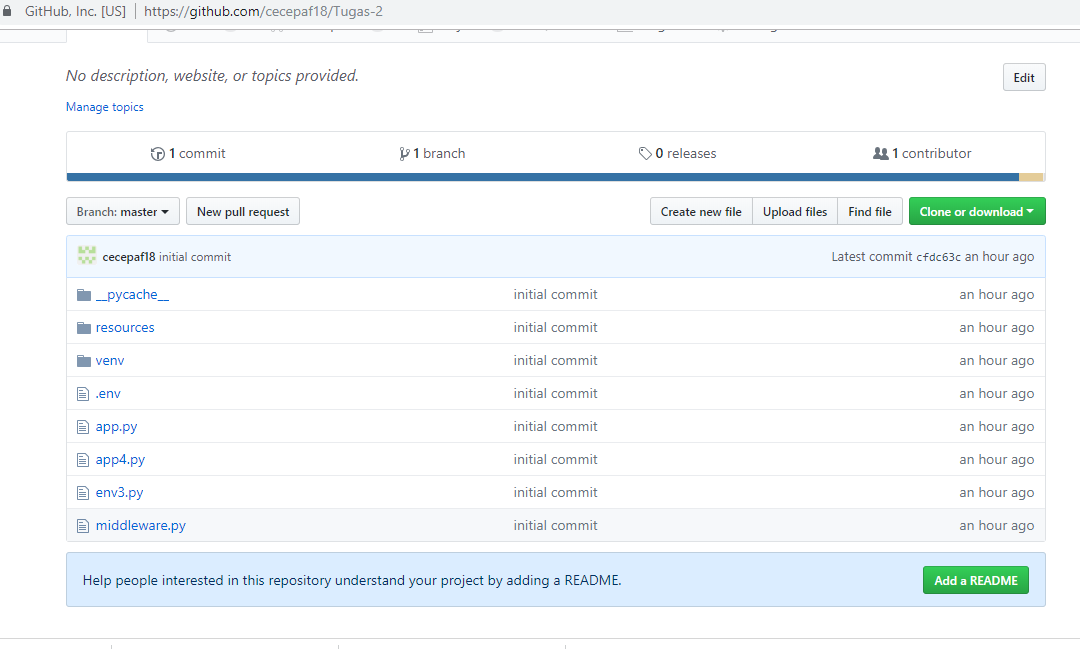Click the blue Python language bar segment

coord(543,177)
